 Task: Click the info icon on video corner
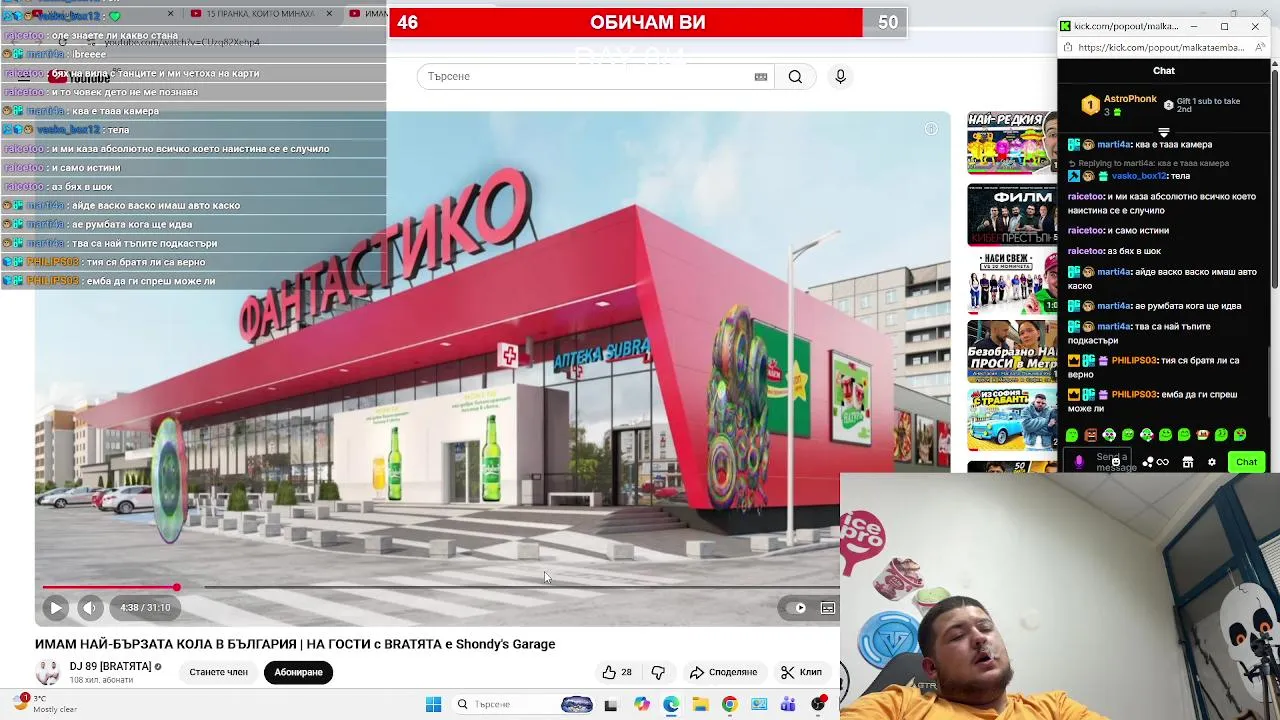(x=931, y=128)
